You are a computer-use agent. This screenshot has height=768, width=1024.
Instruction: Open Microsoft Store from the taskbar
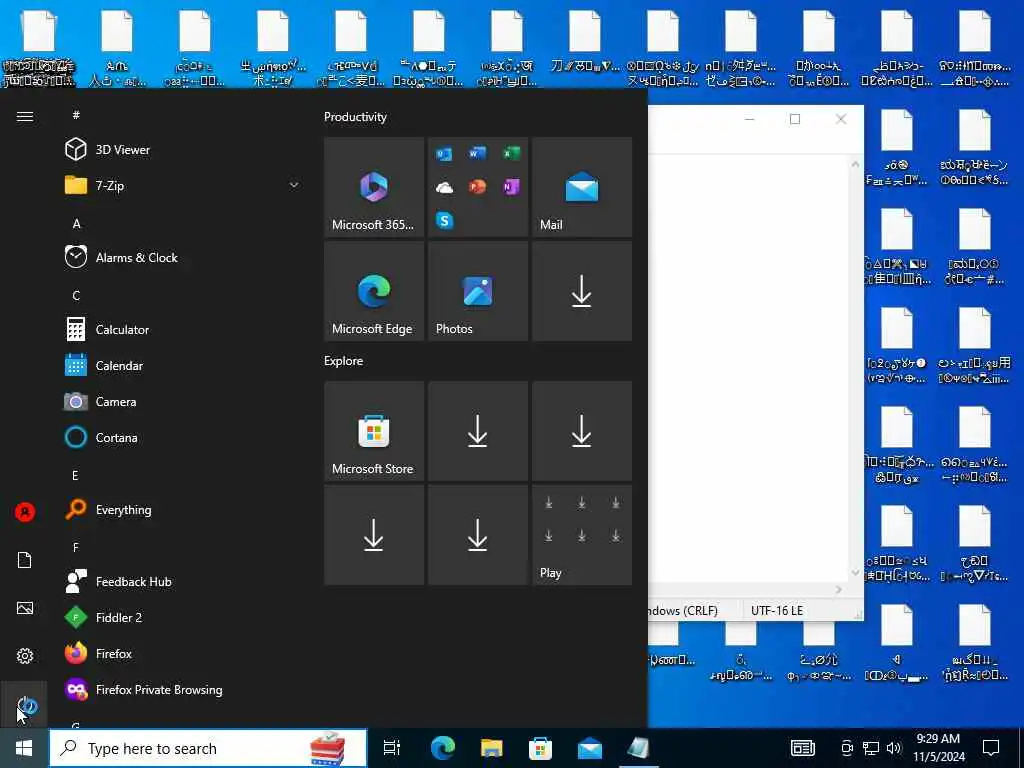click(540, 748)
